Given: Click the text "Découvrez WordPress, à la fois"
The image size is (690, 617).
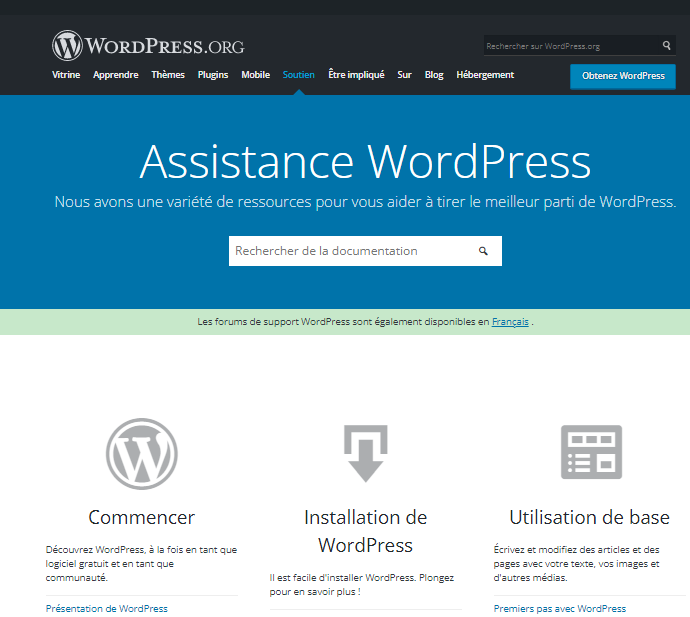Looking at the screenshot, I should tap(114, 549).
